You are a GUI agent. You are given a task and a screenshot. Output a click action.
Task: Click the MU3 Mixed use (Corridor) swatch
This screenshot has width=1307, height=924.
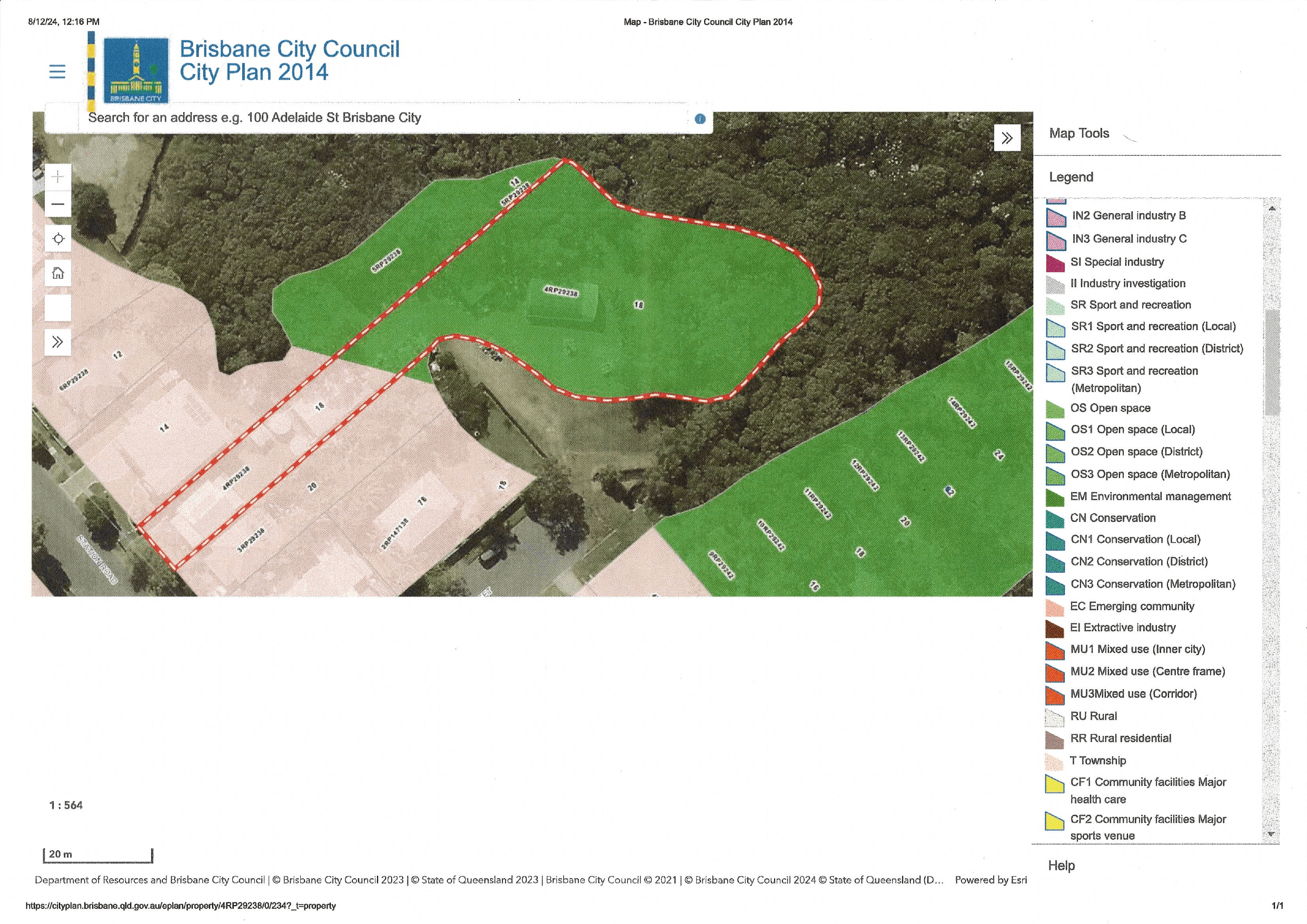(x=1056, y=695)
